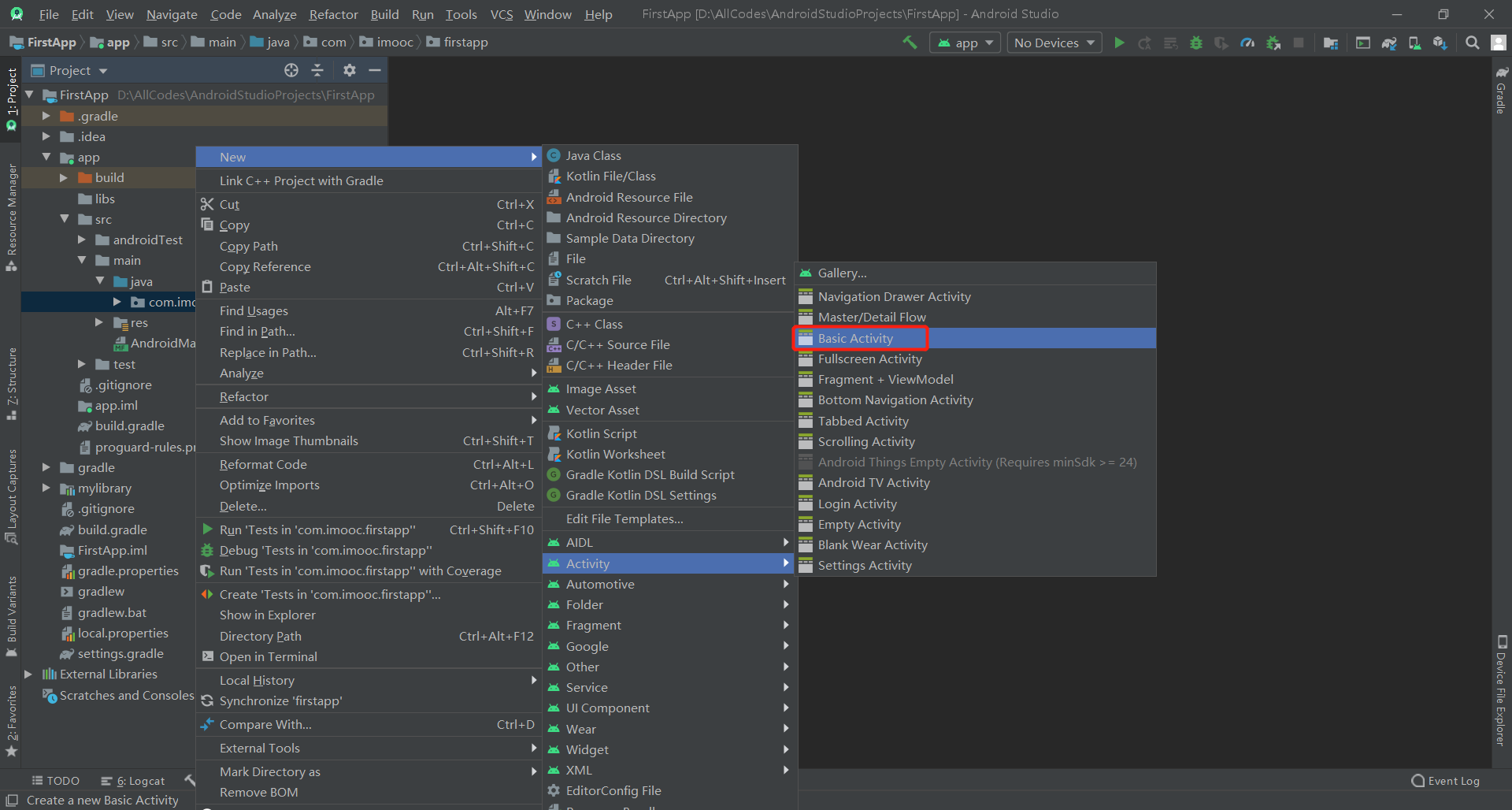The height and width of the screenshot is (810, 1512).
Task: Select Basic Activity from the Activity submenu
Action: 975,338
